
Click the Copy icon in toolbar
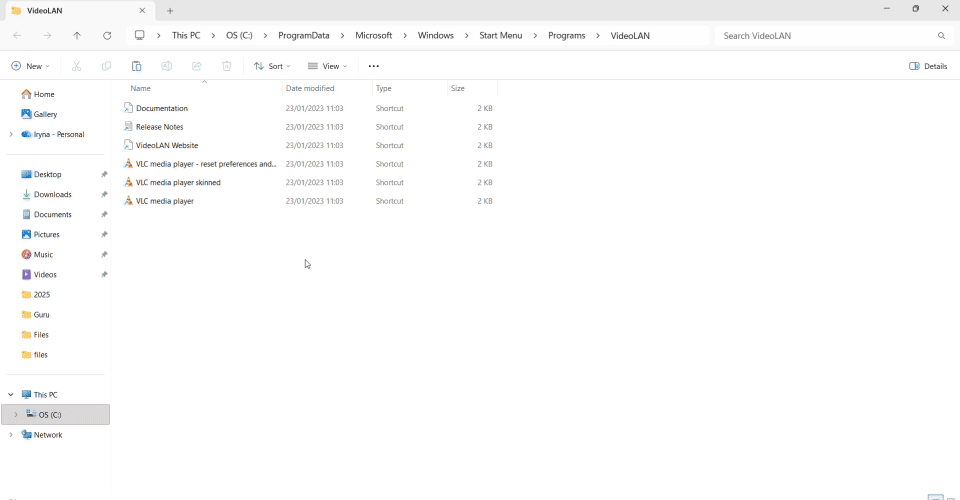tap(107, 66)
